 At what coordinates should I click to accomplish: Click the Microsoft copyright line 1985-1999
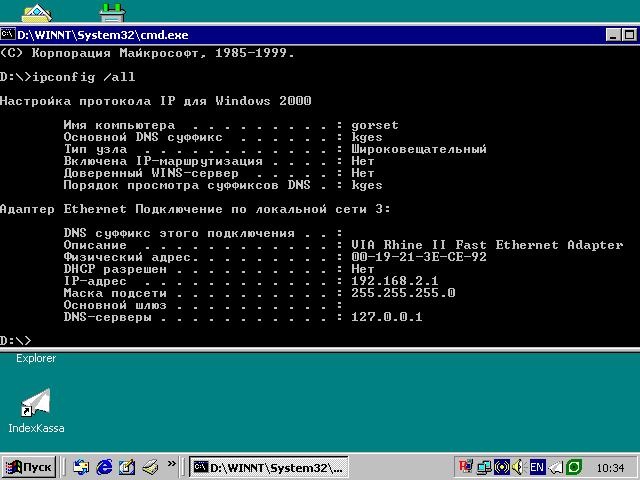(x=147, y=53)
